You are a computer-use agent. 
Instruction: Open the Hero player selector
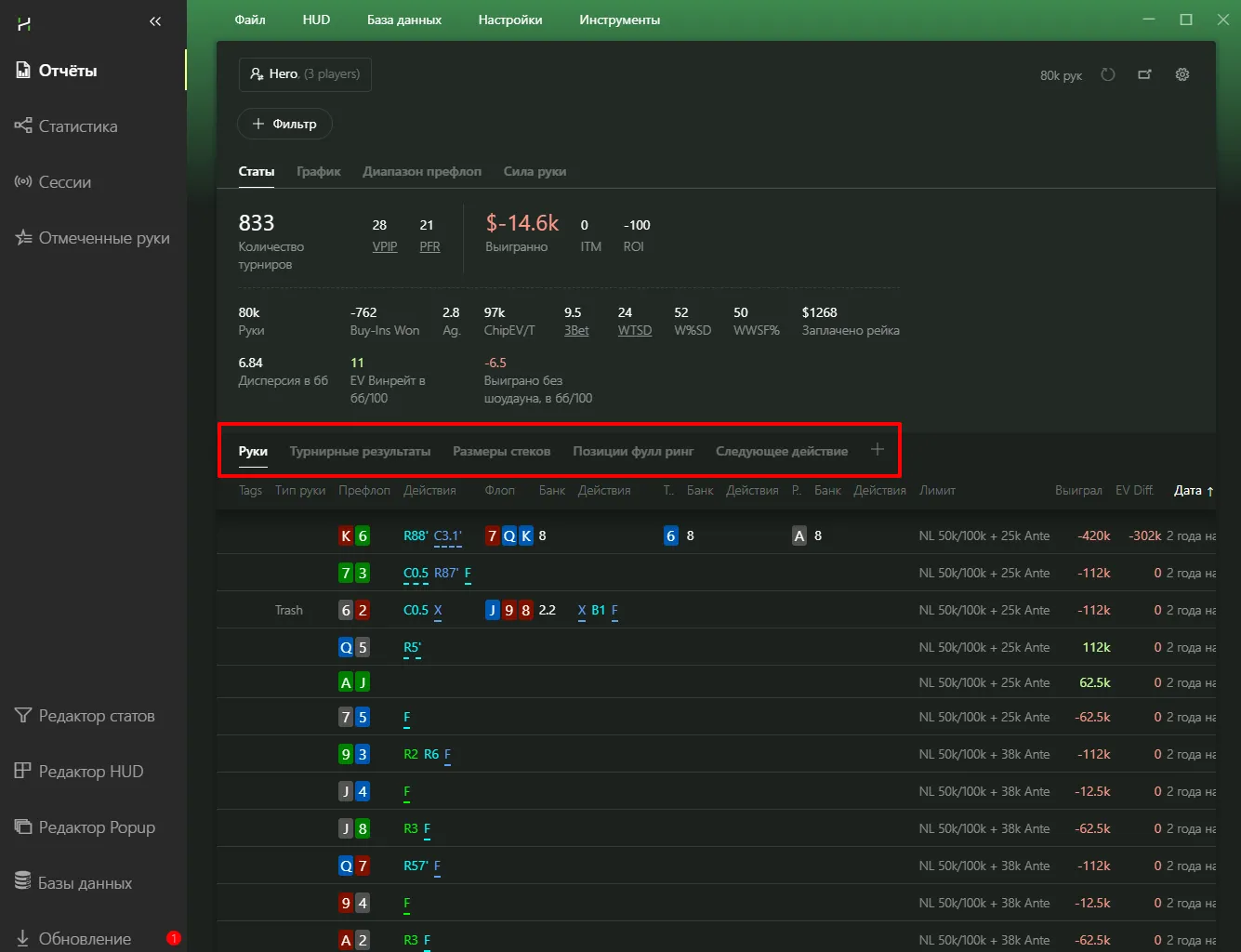(305, 74)
